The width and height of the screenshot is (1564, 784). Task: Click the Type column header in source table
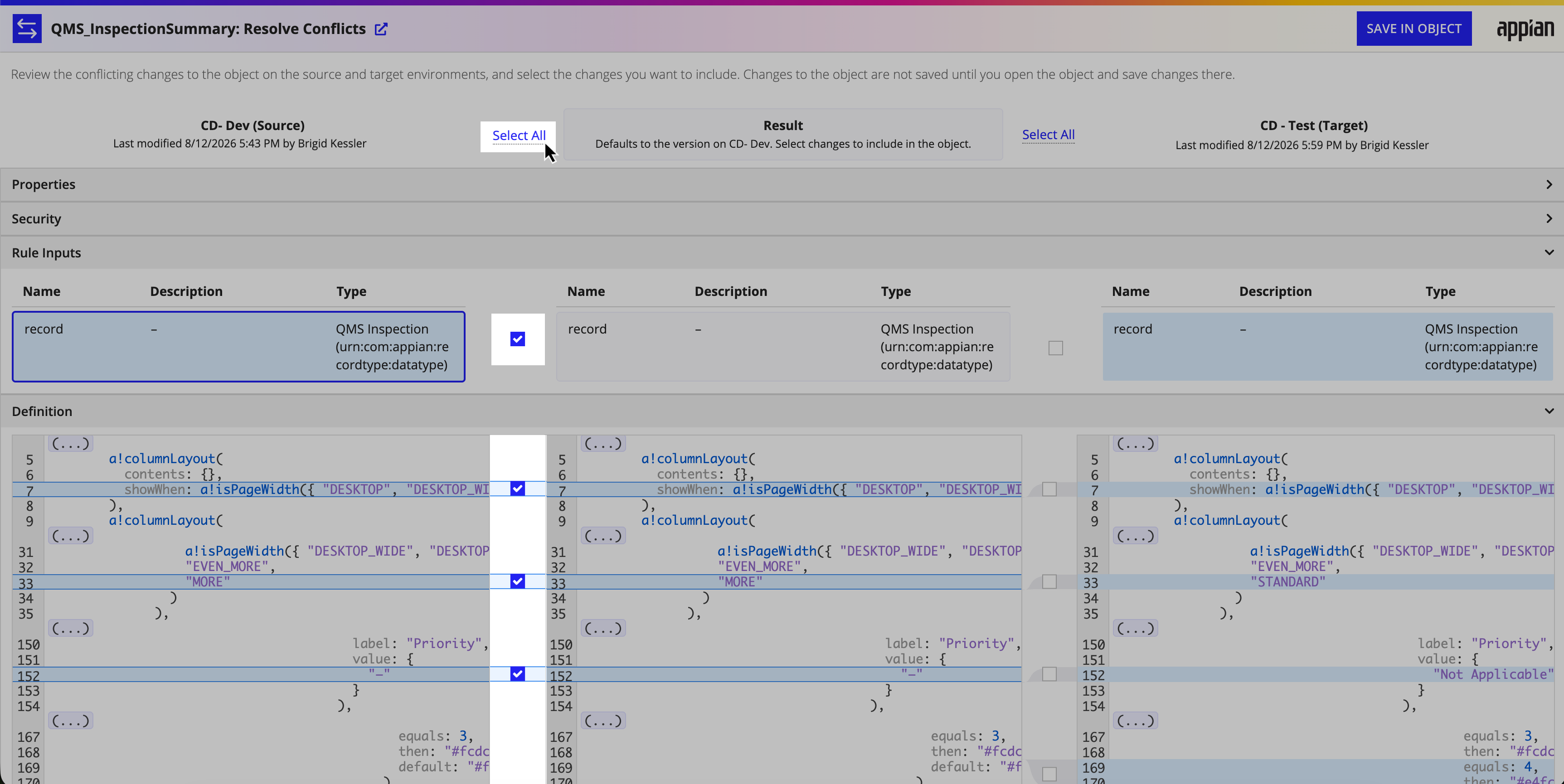pos(351,291)
